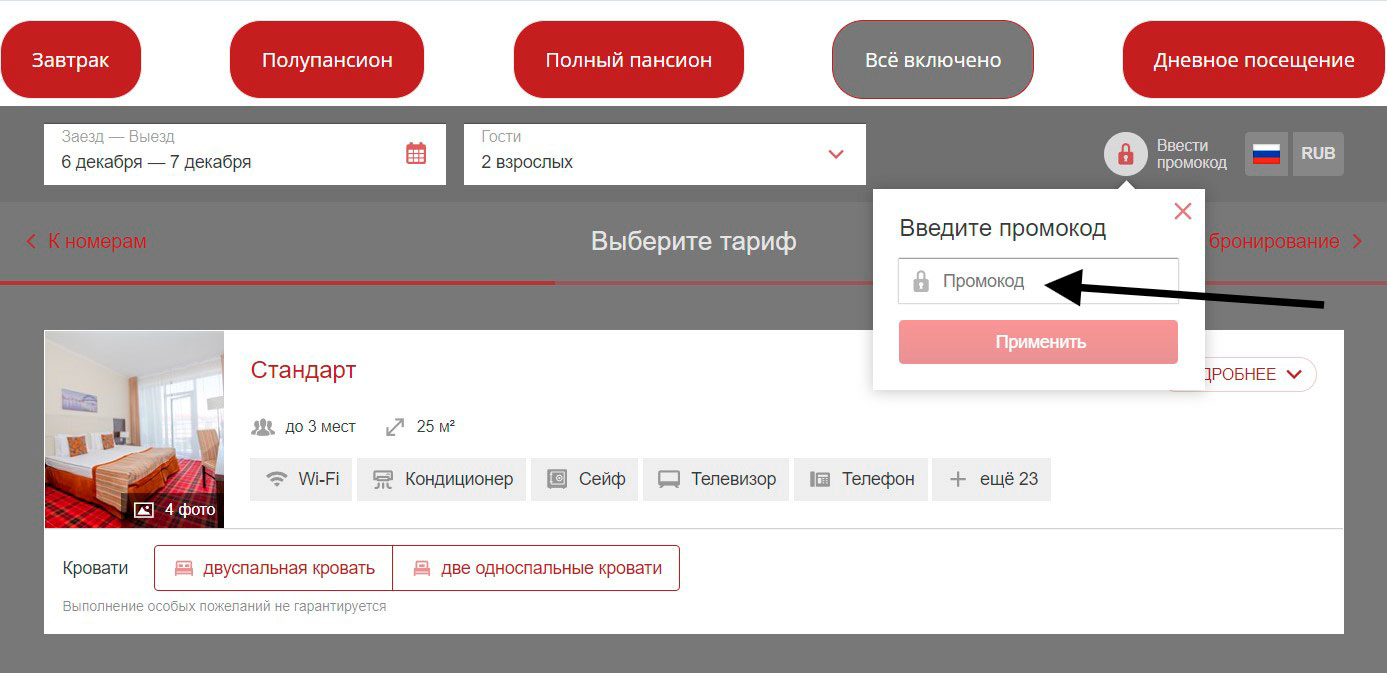Select две односпальные кровати bed option
The image size is (1387, 673).
click(536, 568)
